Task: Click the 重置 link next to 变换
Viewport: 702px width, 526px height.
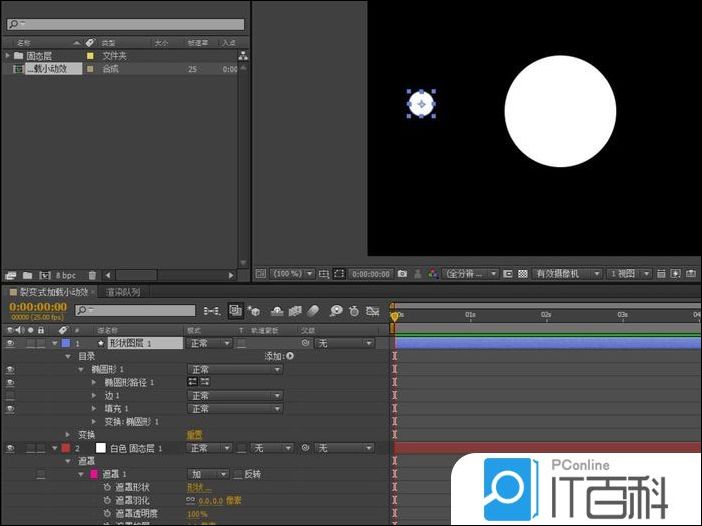Action: point(196,435)
